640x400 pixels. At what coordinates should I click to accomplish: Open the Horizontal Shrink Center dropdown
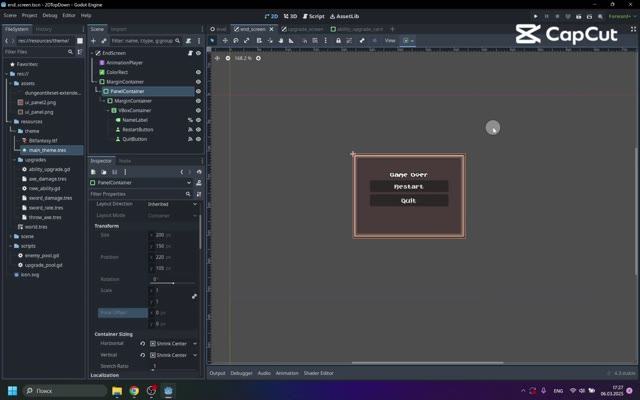(x=173, y=344)
